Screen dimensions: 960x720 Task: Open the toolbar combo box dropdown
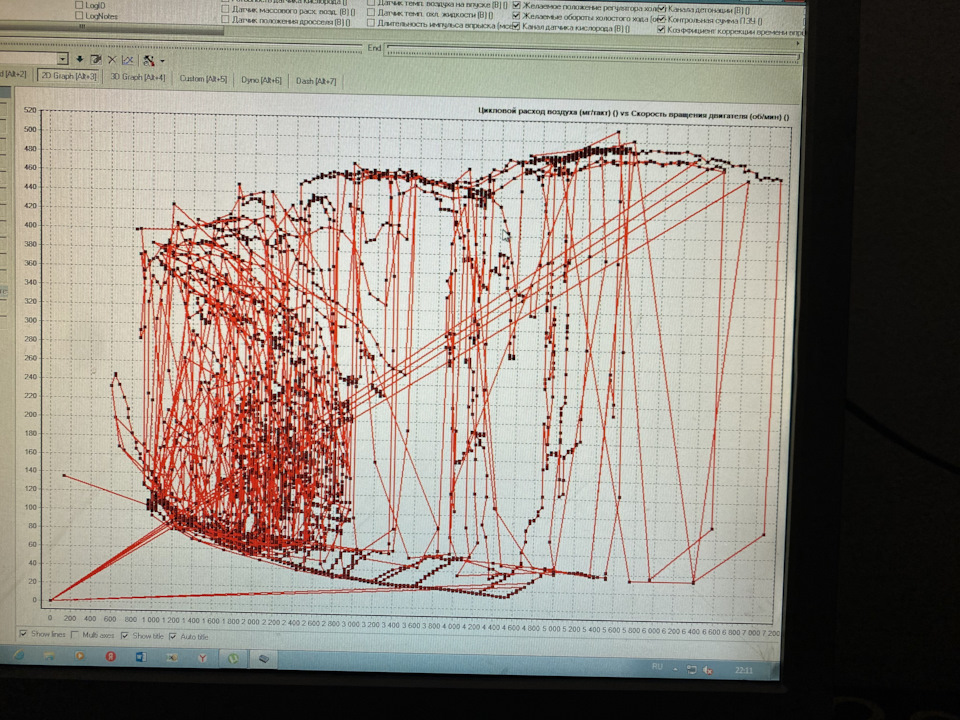(62, 59)
